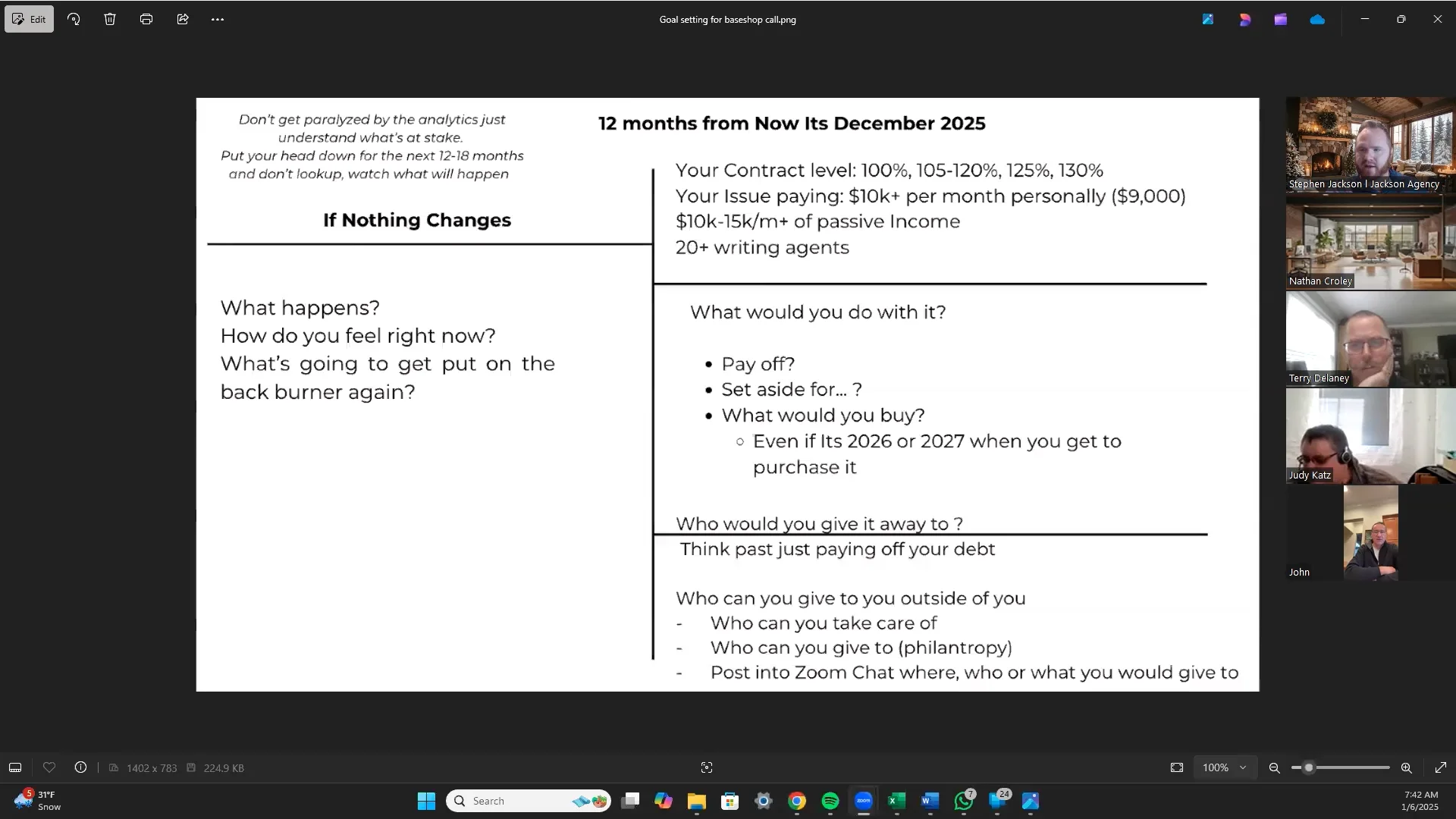Screen dimensions: 1456x819
Task: Open the Share option
Action: pos(183,20)
